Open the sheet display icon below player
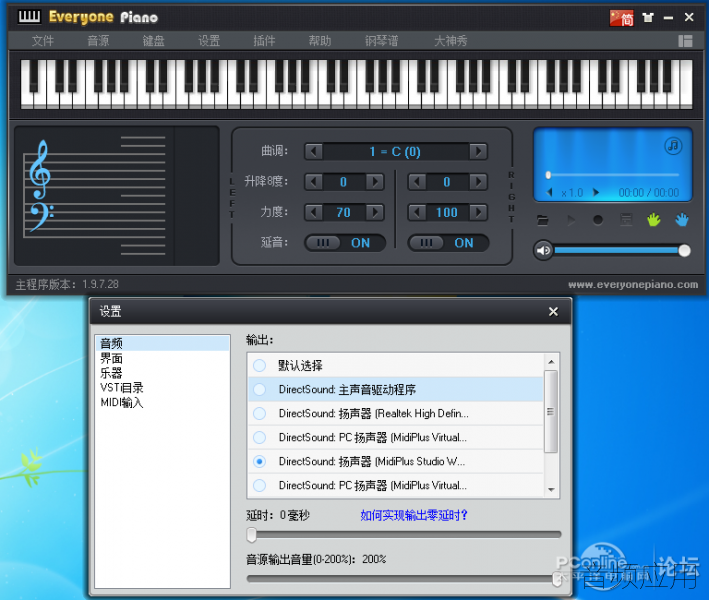The image size is (709, 600). click(x=626, y=220)
